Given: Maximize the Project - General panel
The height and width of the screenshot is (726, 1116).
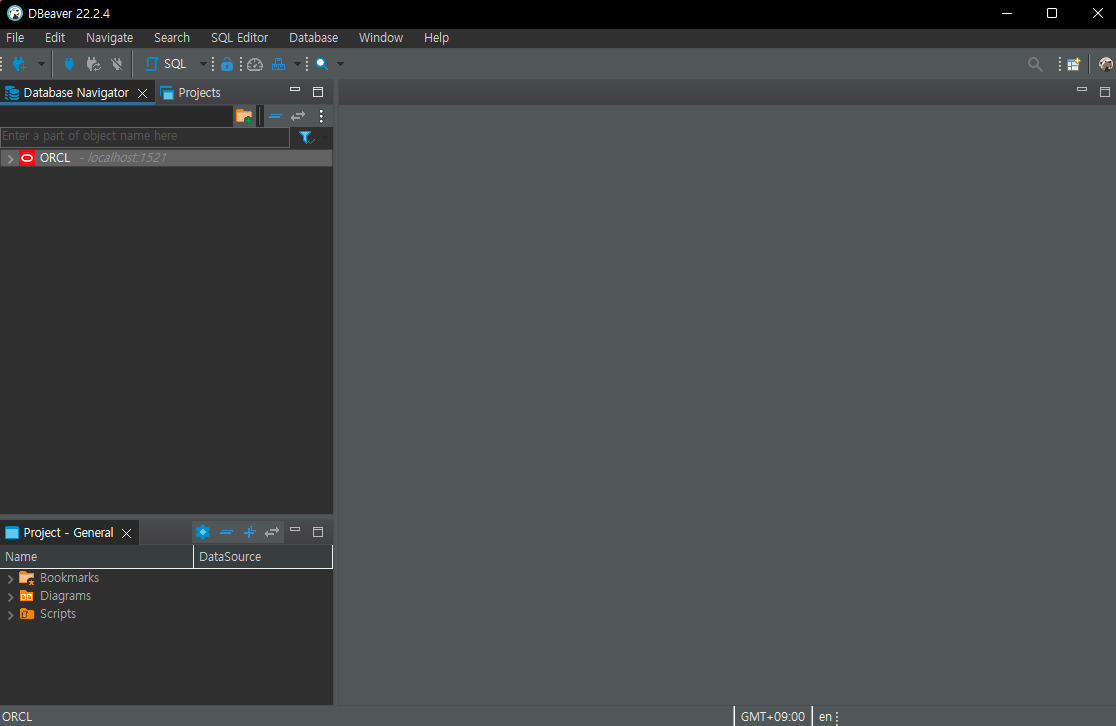Looking at the screenshot, I should click(318, 532).
